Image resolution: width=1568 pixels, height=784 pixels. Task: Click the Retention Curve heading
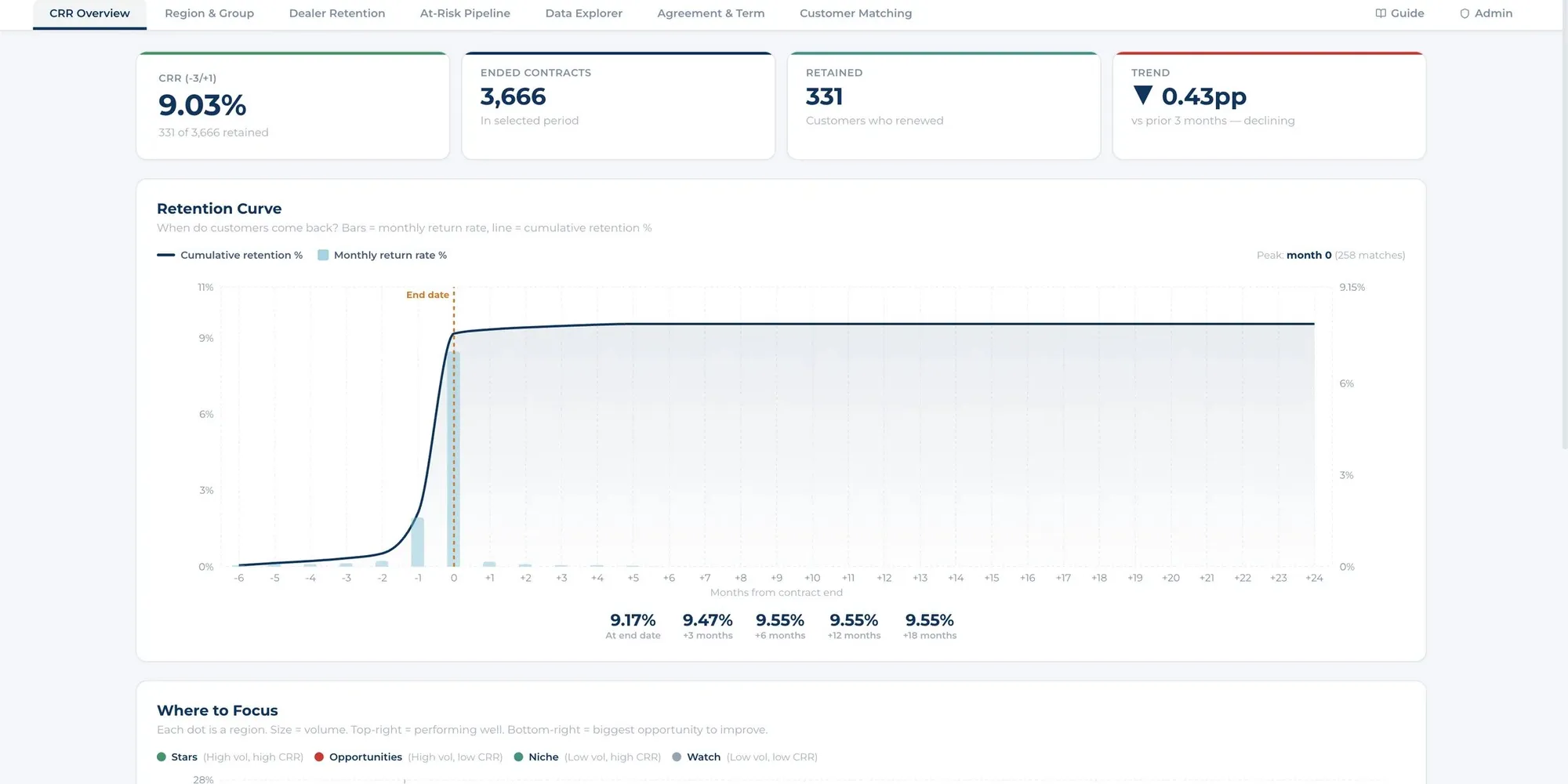tap(219, 209)
